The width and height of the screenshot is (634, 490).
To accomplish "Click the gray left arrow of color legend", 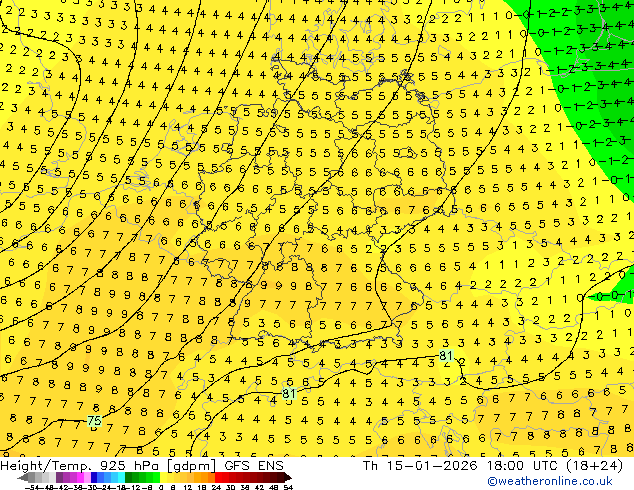I will click(x=23, y=477).
